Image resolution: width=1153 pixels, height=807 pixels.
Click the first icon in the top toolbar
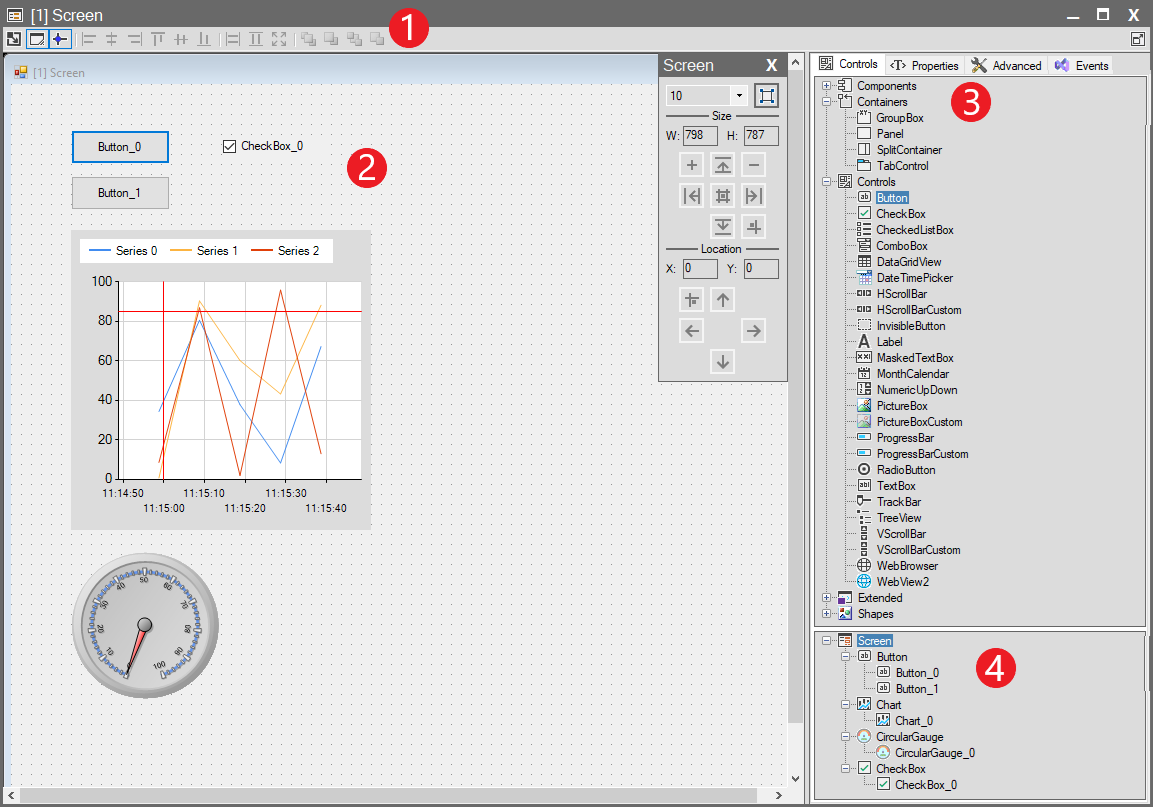[x=14, y=39]
